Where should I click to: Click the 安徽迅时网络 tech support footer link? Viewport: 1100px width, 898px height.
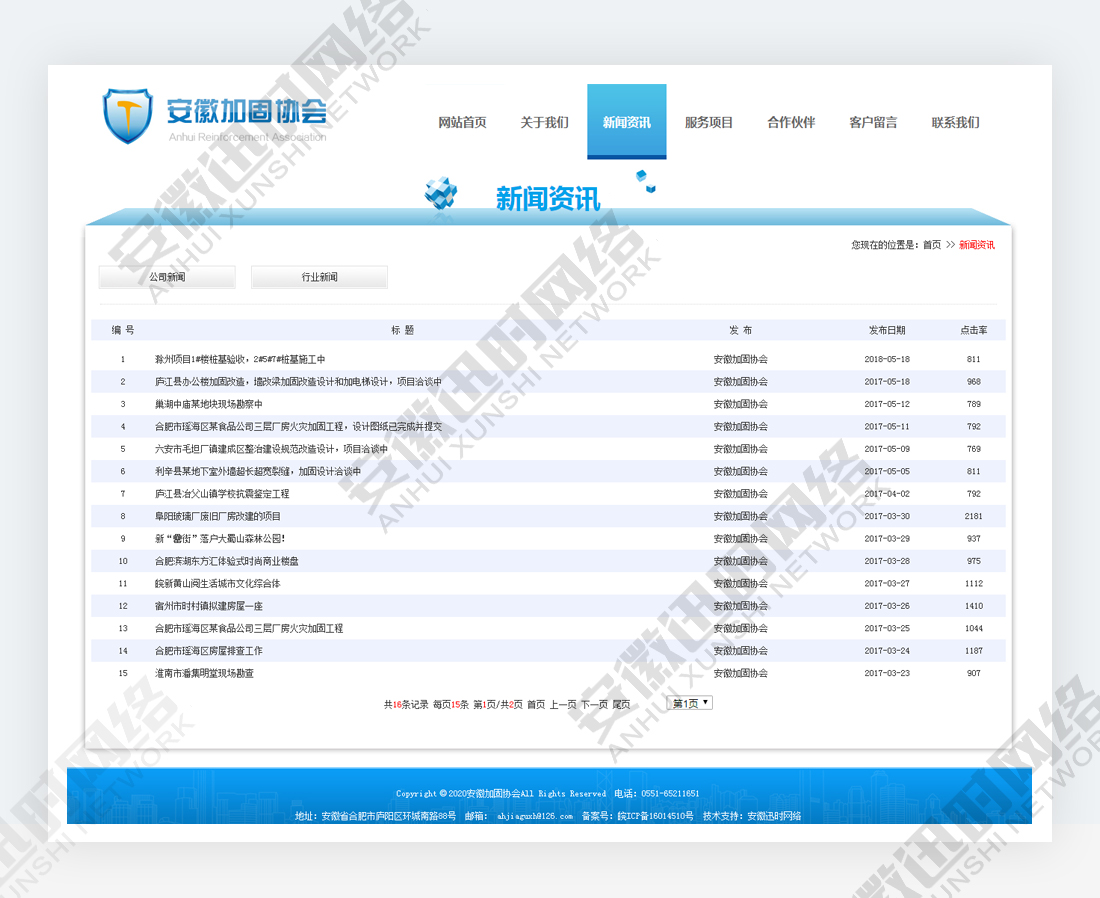774,816
